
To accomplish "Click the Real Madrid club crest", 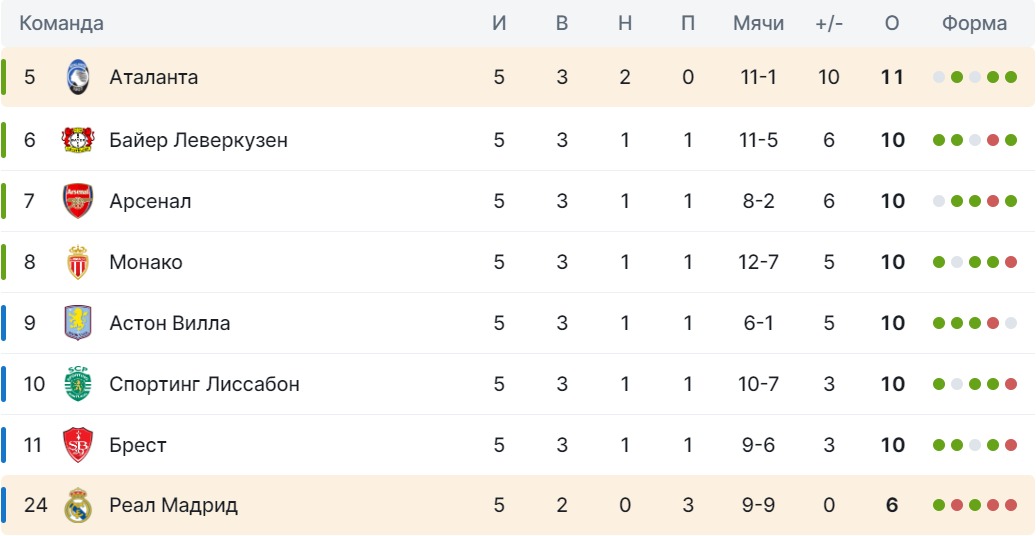I will (x=78, y=506).
